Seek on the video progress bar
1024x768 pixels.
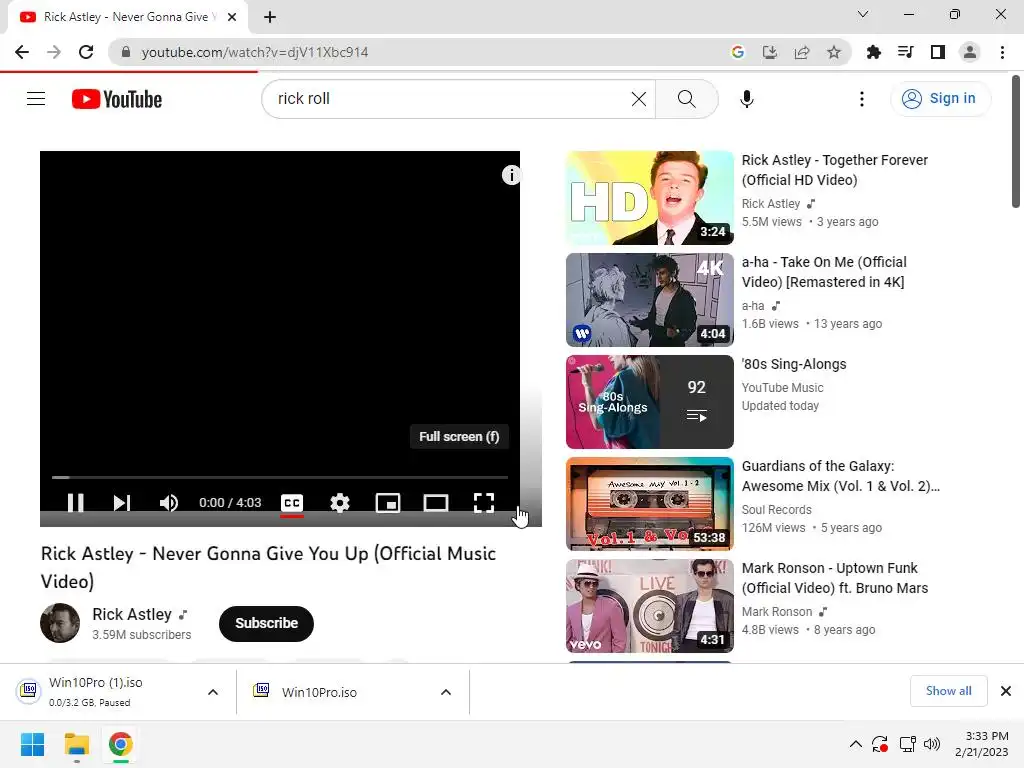(x=280, y=477)
